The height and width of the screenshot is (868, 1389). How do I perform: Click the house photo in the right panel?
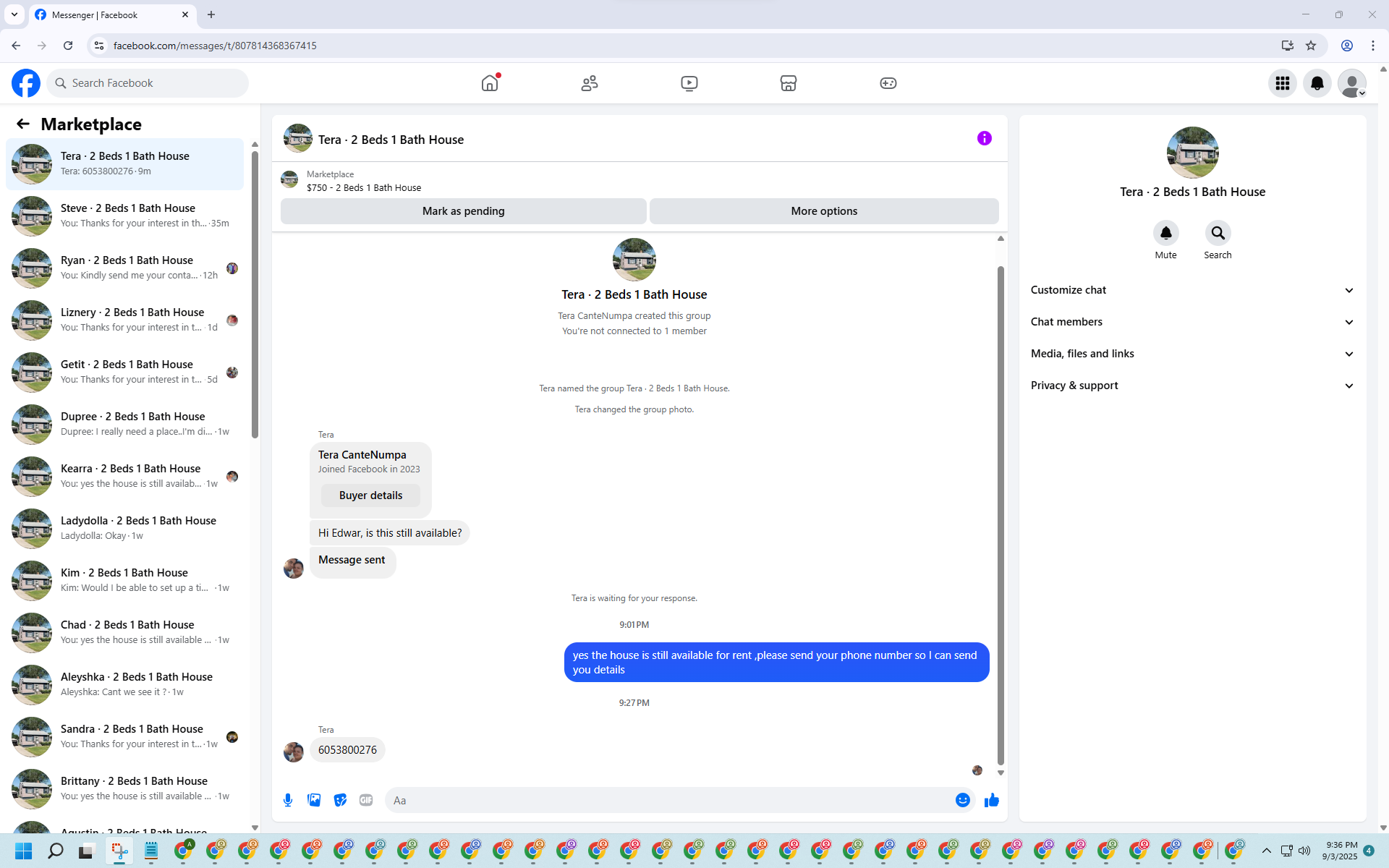1192,153
